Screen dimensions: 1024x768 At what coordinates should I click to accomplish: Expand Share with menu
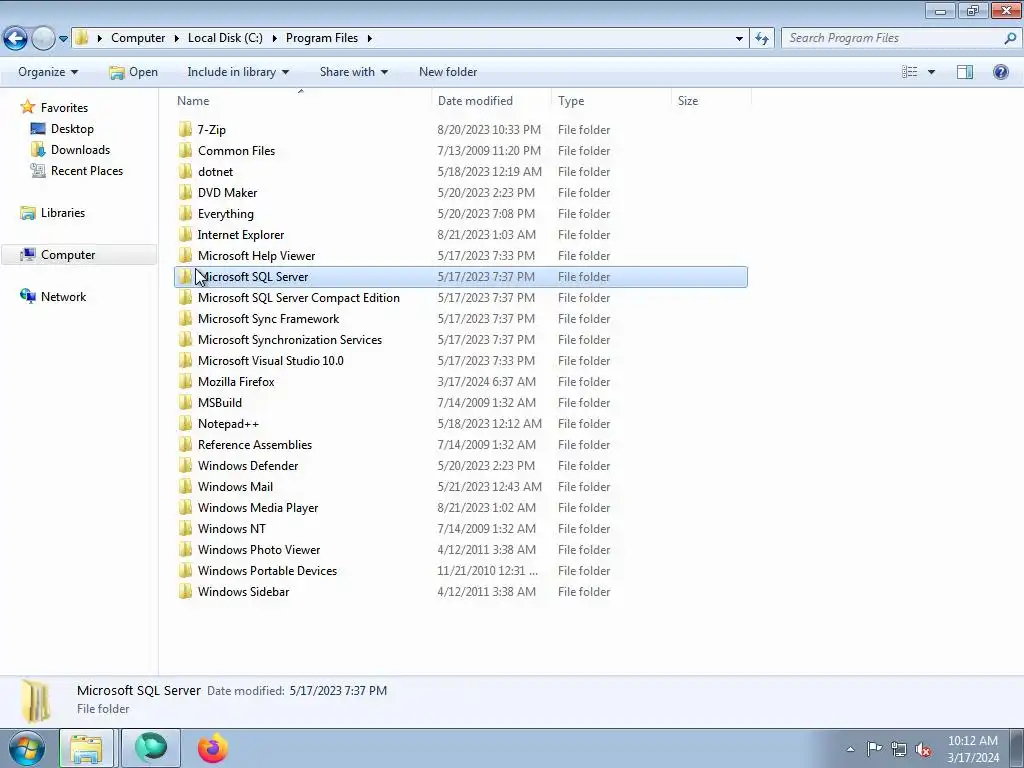[x=353, y=72]
